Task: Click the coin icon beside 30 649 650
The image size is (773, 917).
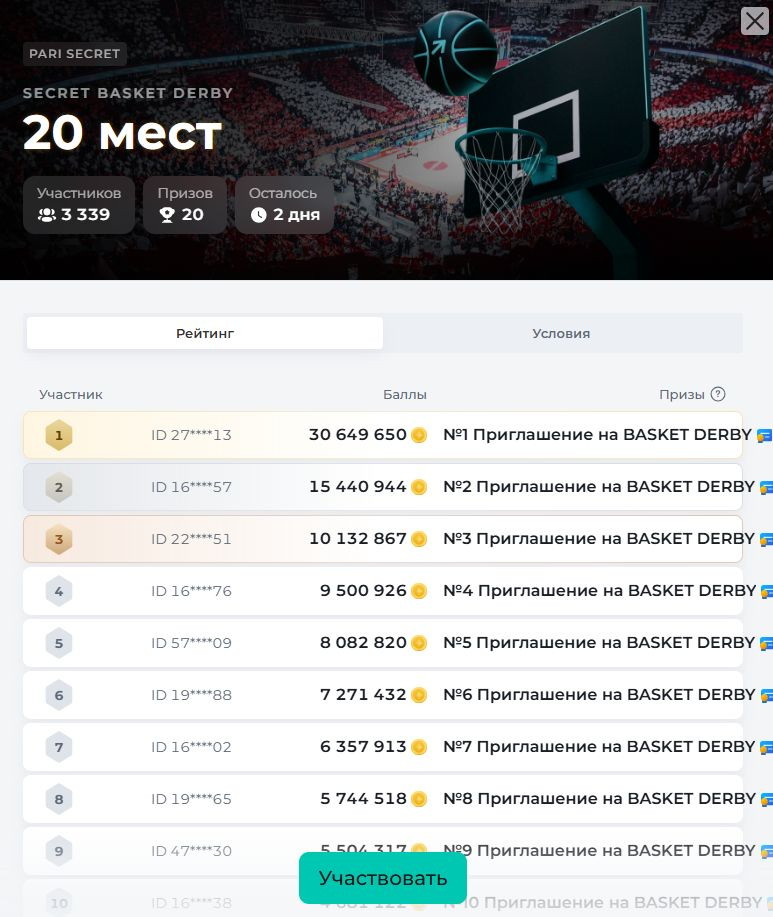Action: (x=419, y=435)
